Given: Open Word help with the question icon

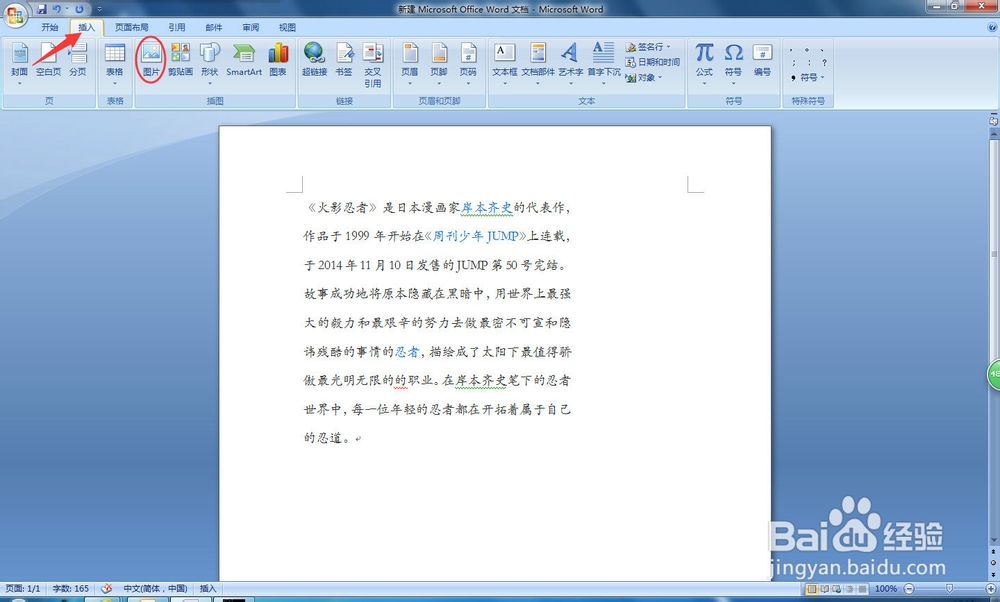Looking at the screenshot, I should [991, 27].
